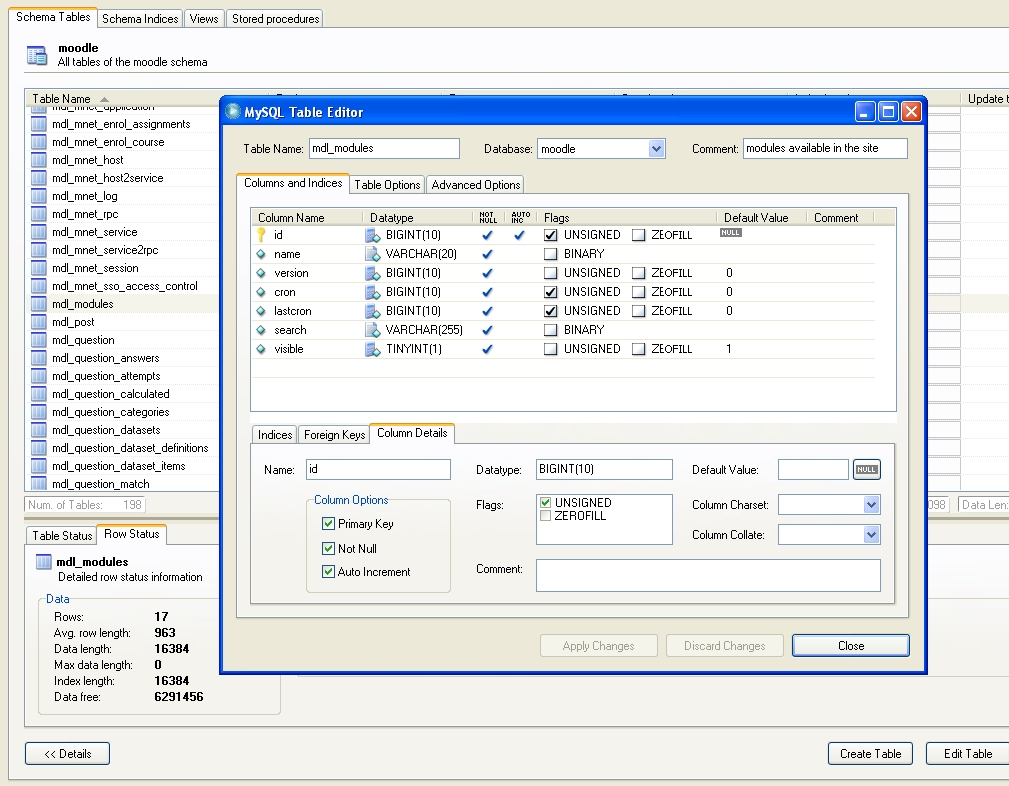Viewport: 1009px width, 786px height.
Task: Click the datatype icon in lastcron column row
Action: coord(372,311)
